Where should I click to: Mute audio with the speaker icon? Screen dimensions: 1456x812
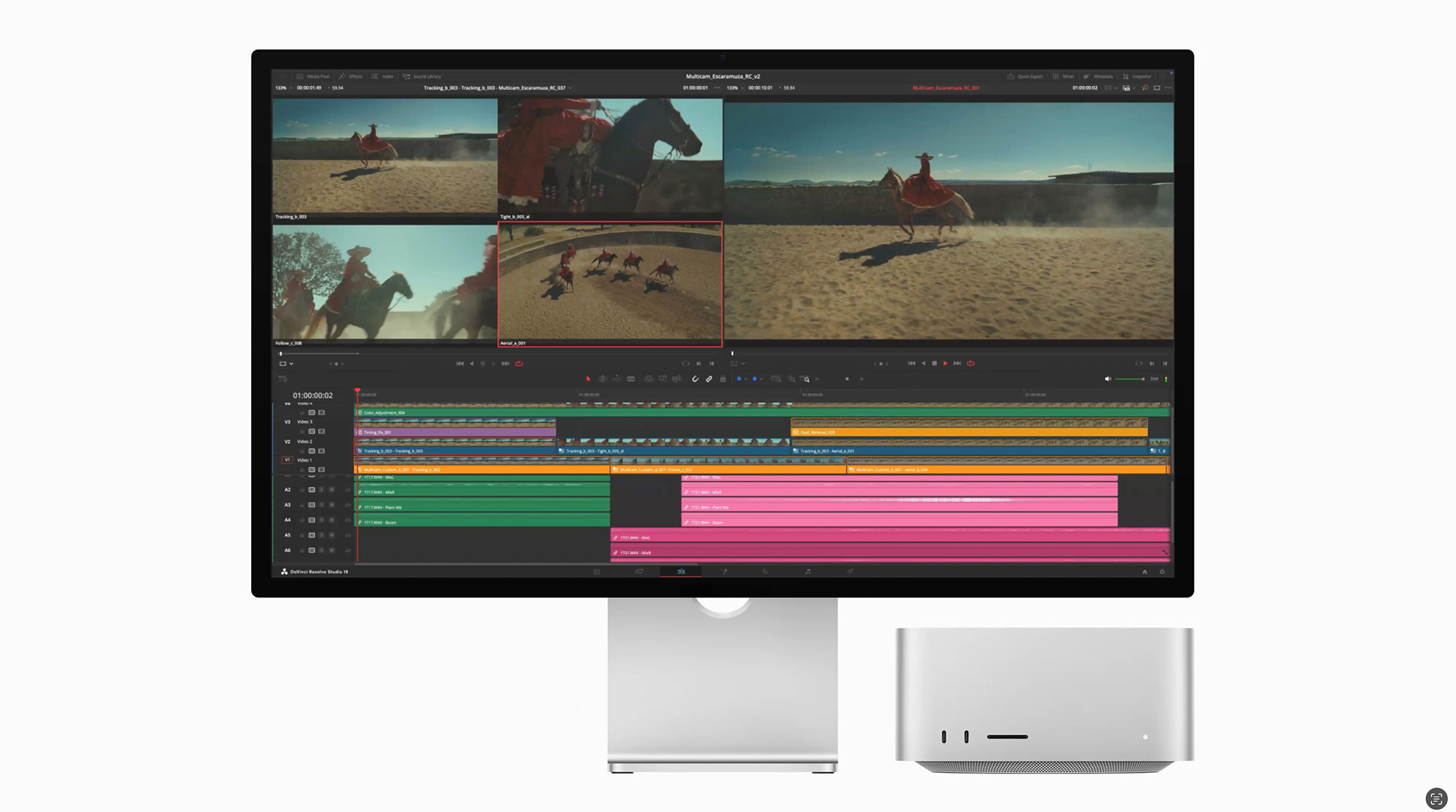point(1108,379)
